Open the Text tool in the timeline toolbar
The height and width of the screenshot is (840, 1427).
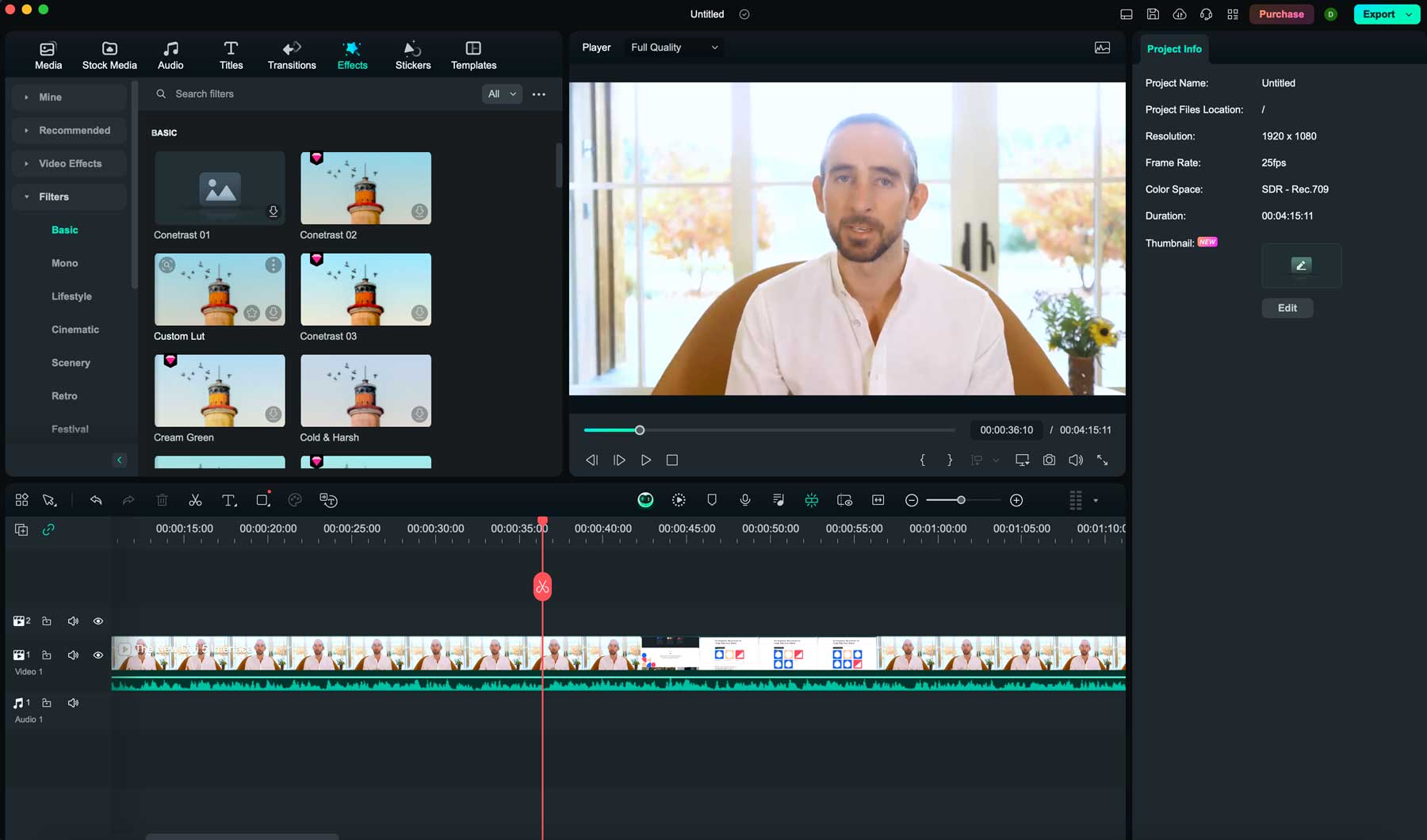point(229,500)
